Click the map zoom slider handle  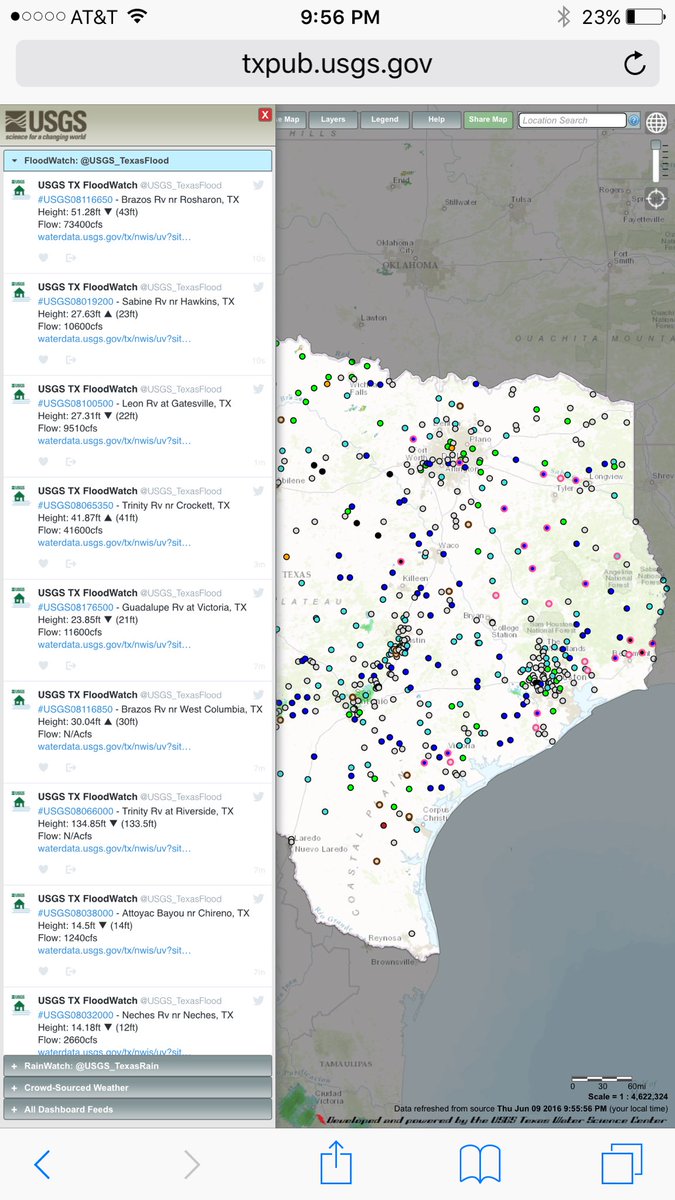[657, 146]
